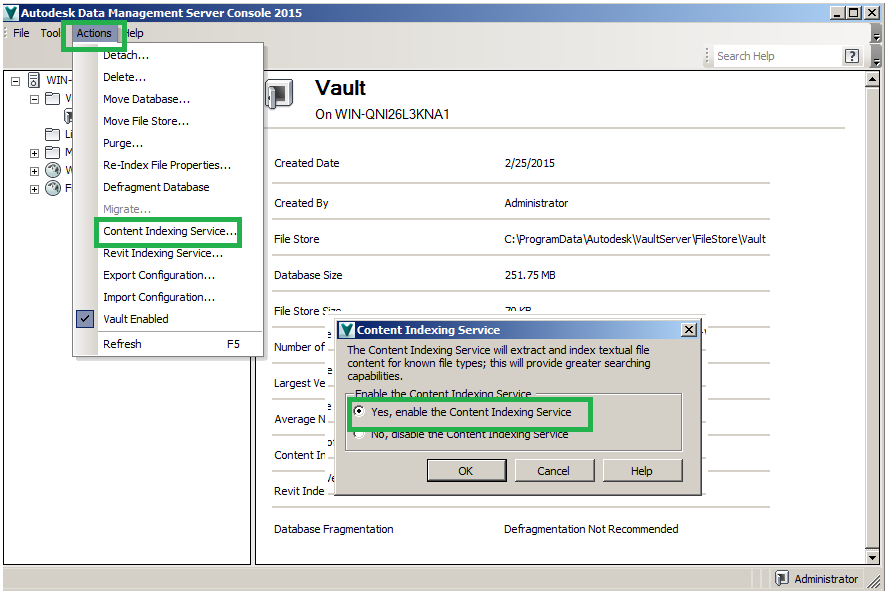Click the scroll down arrow of details pane
Image resolution: width=887 pixels, height=593 pixels.
[872, 557]
